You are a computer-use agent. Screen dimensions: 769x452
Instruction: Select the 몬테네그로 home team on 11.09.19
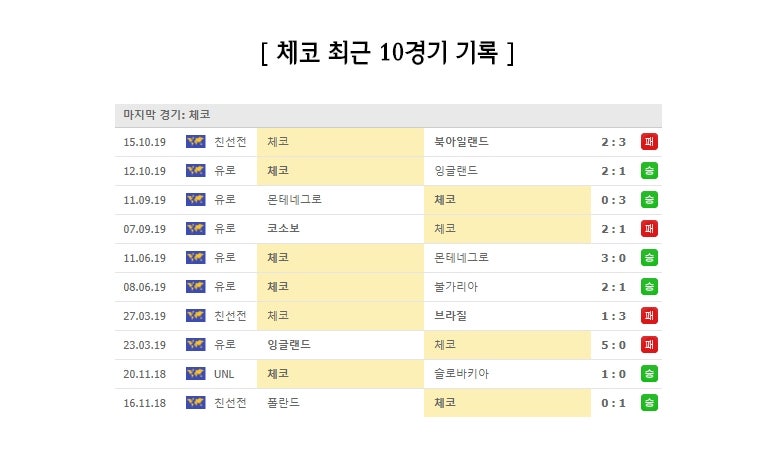tap(294, 200)
